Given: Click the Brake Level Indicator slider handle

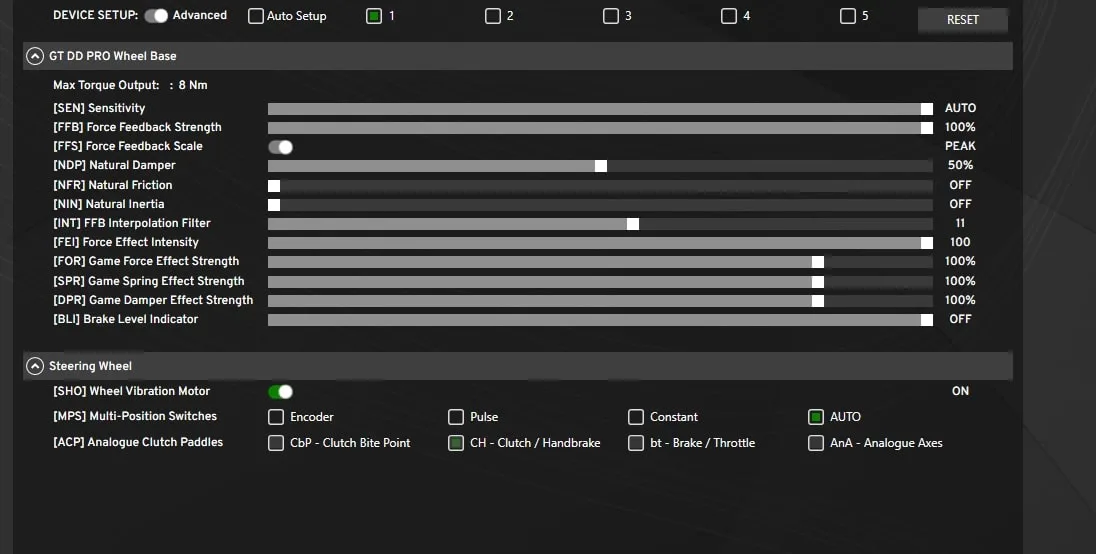Looking at the screenshot, I should (x=927, y=320).
